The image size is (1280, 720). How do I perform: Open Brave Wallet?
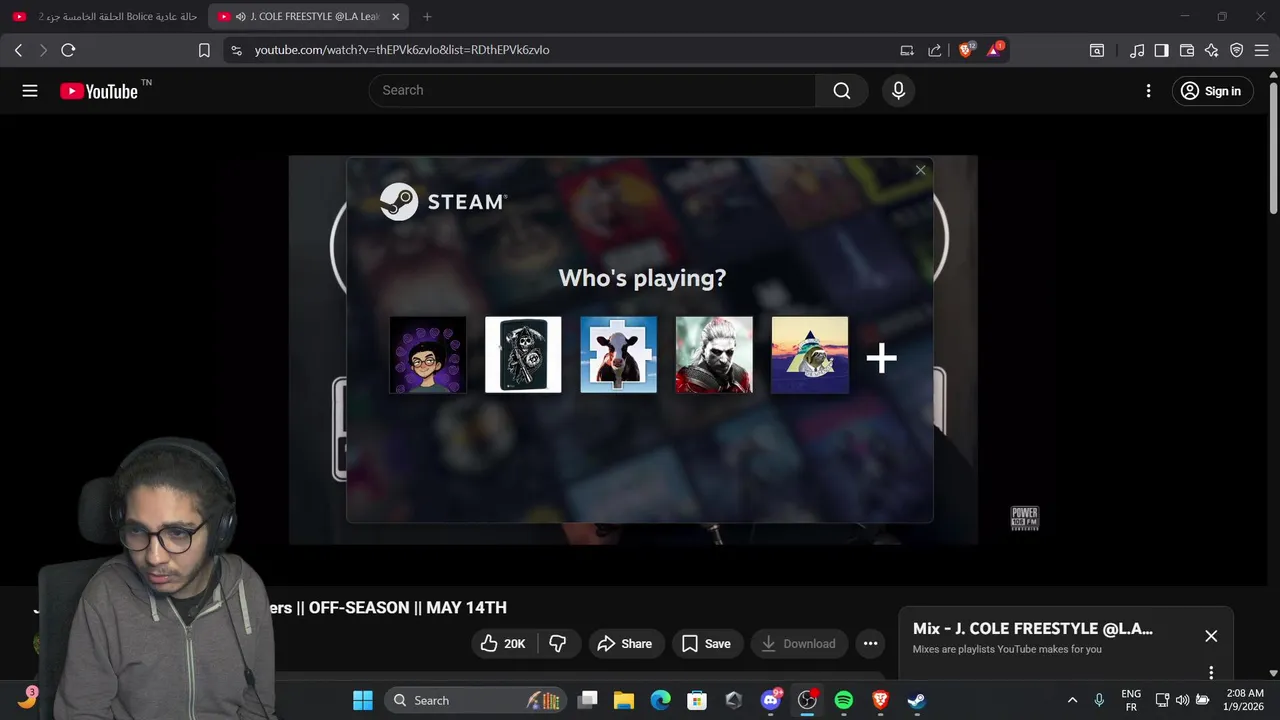click(1187, 50)
